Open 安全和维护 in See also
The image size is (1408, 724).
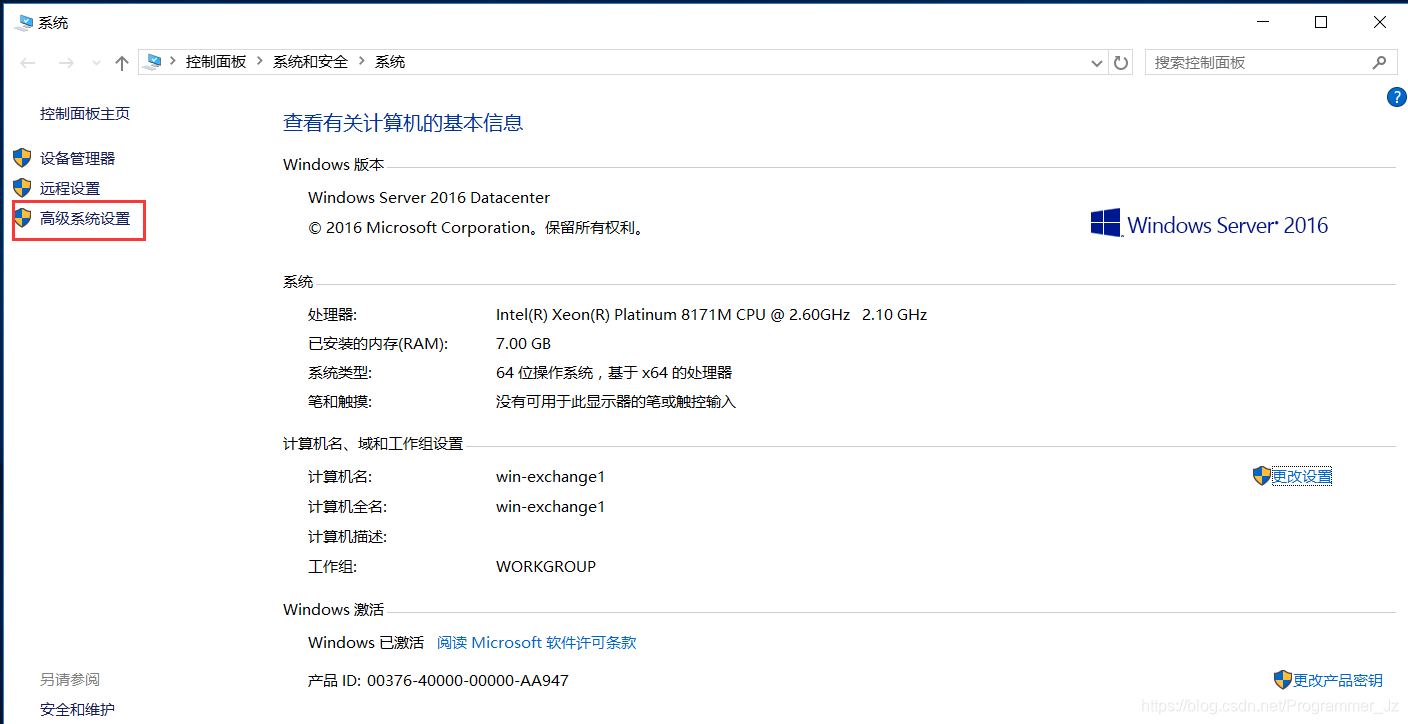77,710
